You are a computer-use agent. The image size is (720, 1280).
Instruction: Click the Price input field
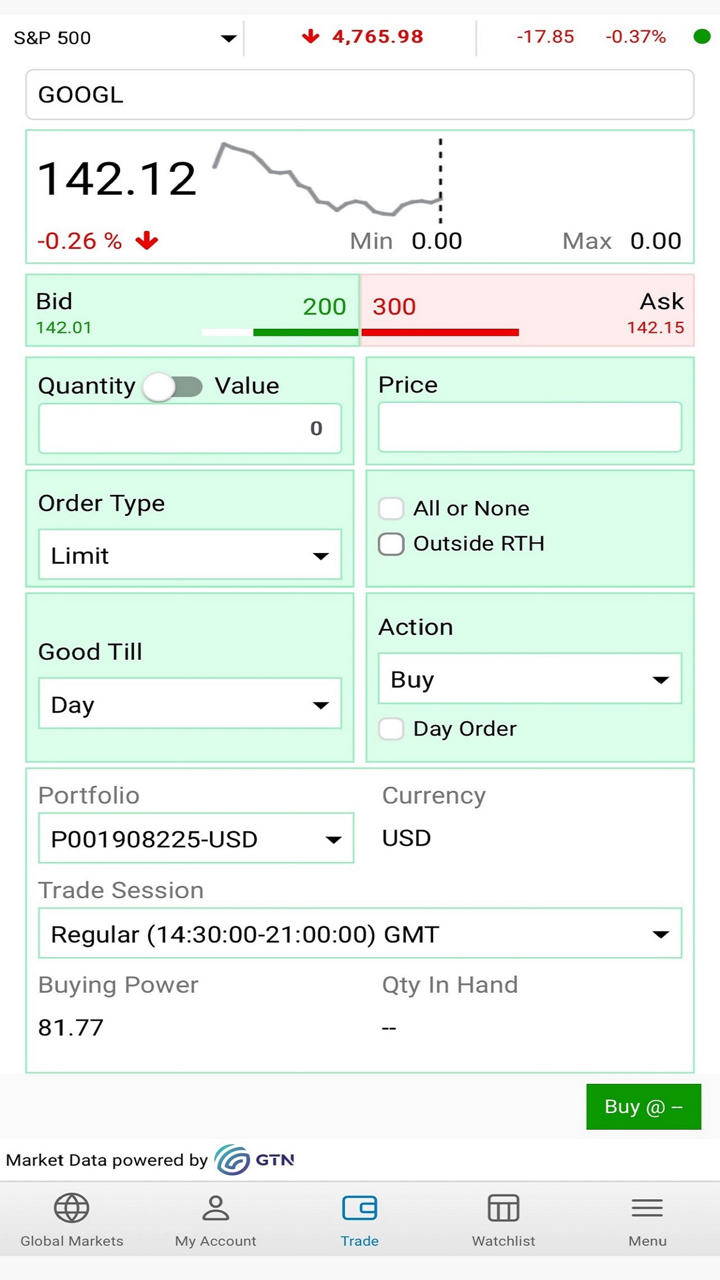[529, 428]
